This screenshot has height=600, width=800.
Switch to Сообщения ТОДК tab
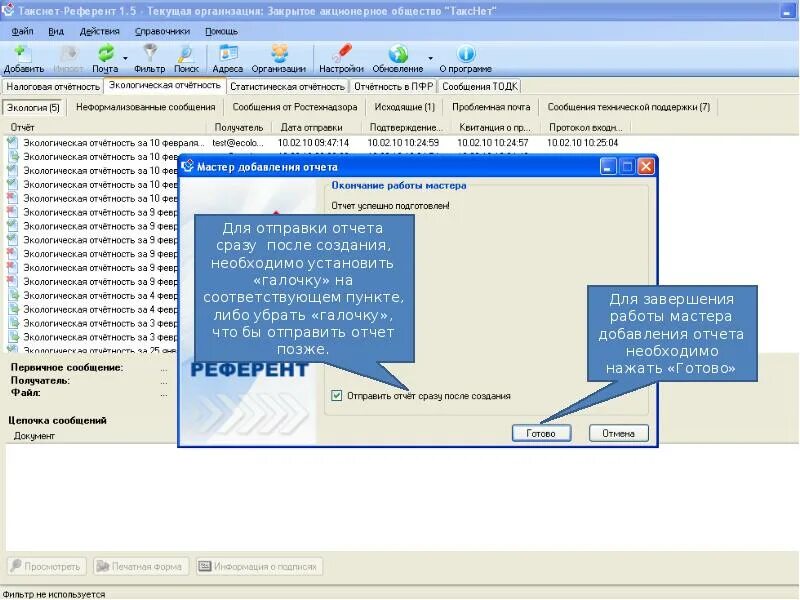pos(480,87)
